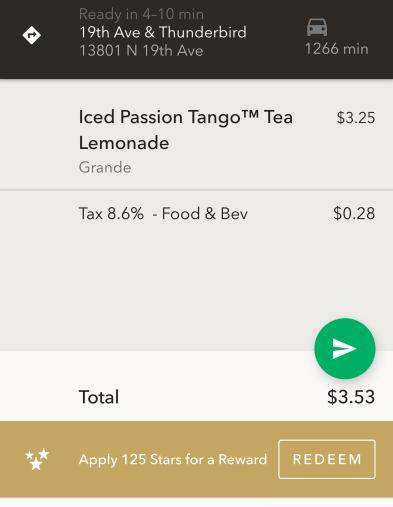Image resolution: width=393 pixels, height=507 pixels.
Task: Tap the 13801 N 19th Ave address
Action: coord(141,51)
